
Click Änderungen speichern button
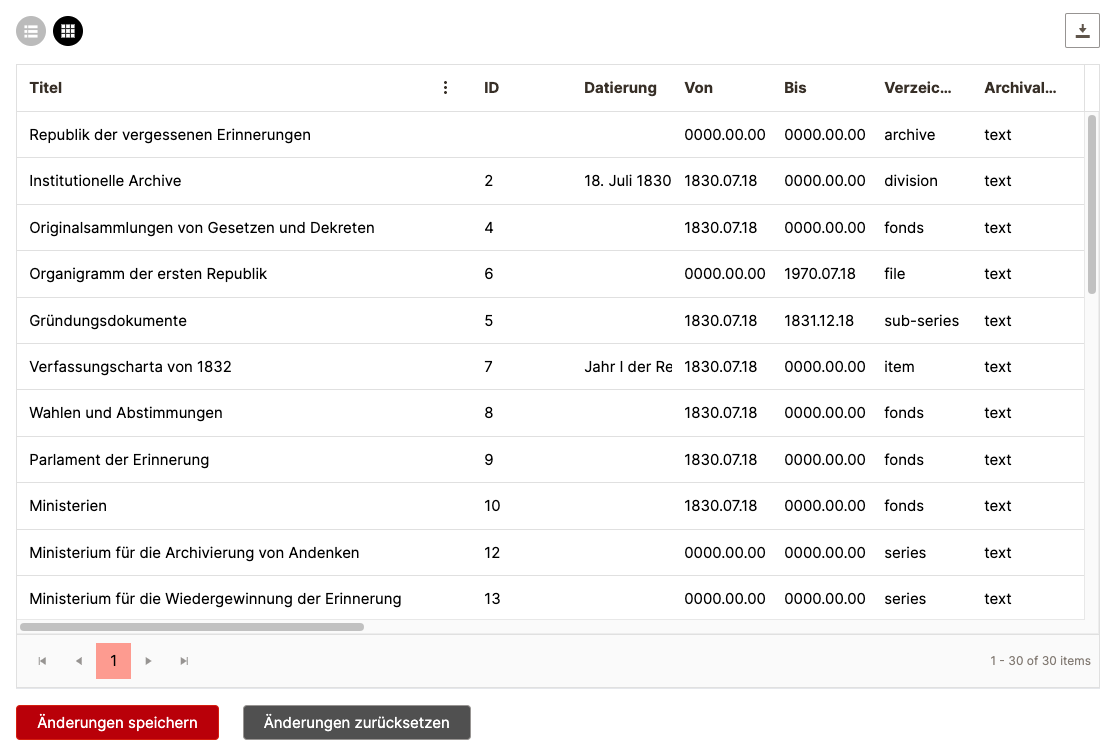[117, 722]
